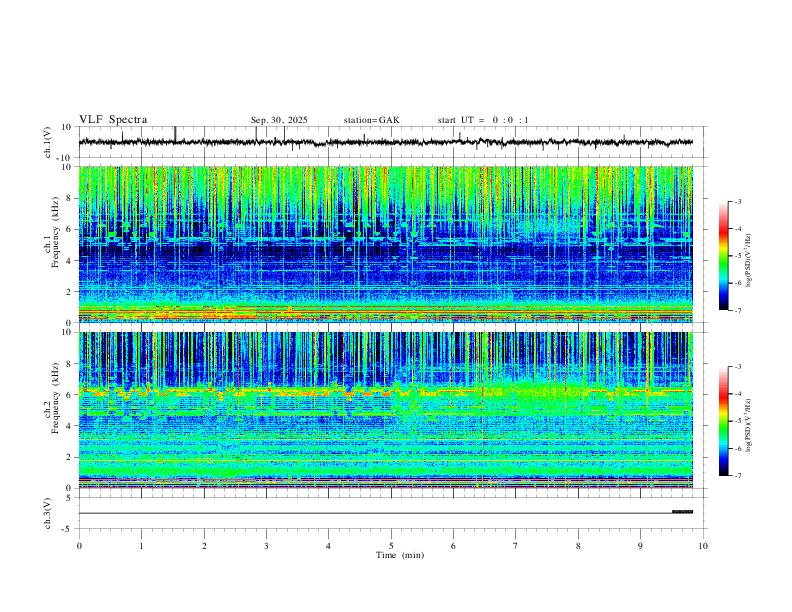Click the ch.1 voltage waveform trace

[x=385, y=142]
